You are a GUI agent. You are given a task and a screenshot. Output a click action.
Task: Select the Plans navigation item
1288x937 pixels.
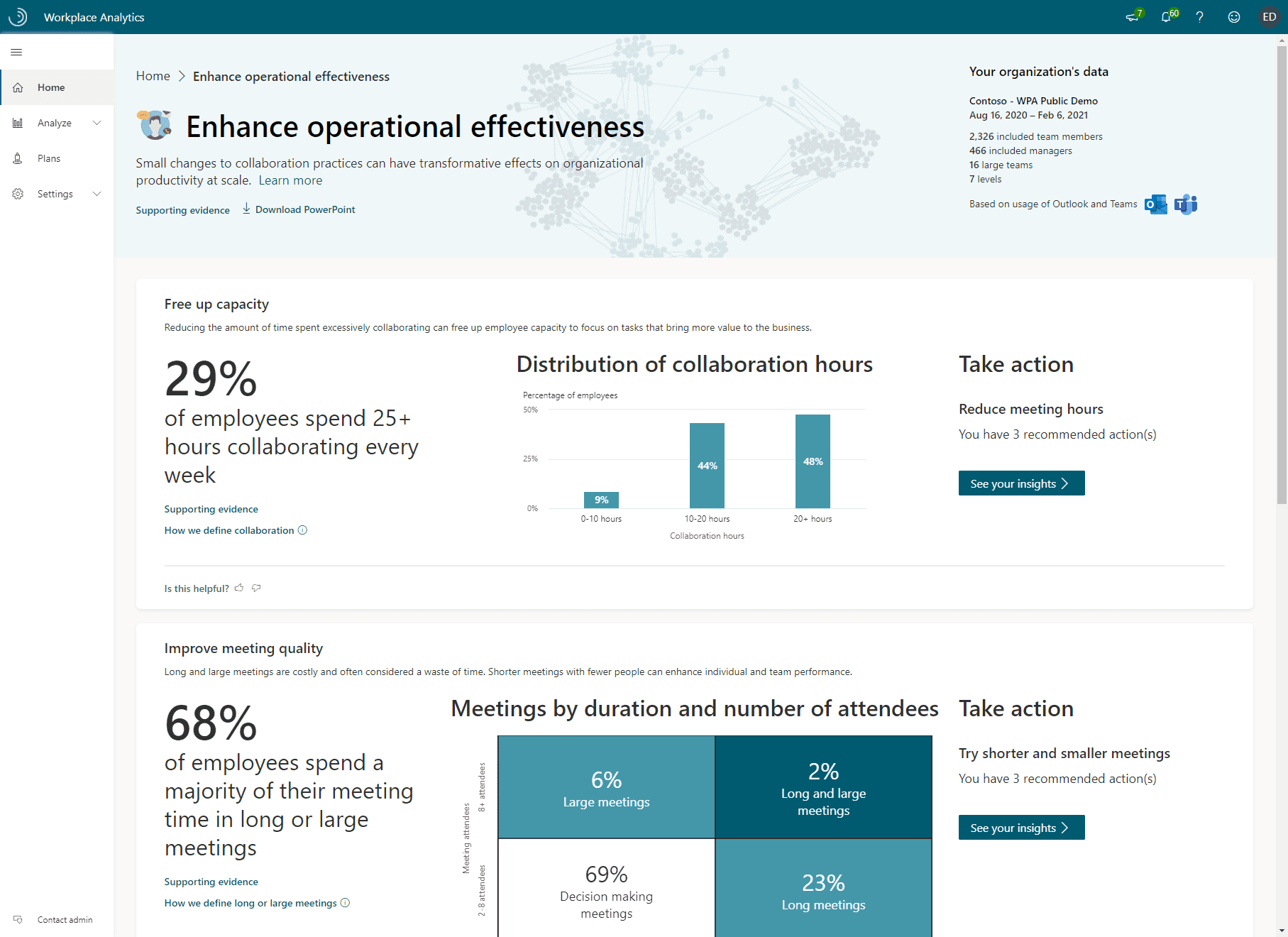coord(57,158)
